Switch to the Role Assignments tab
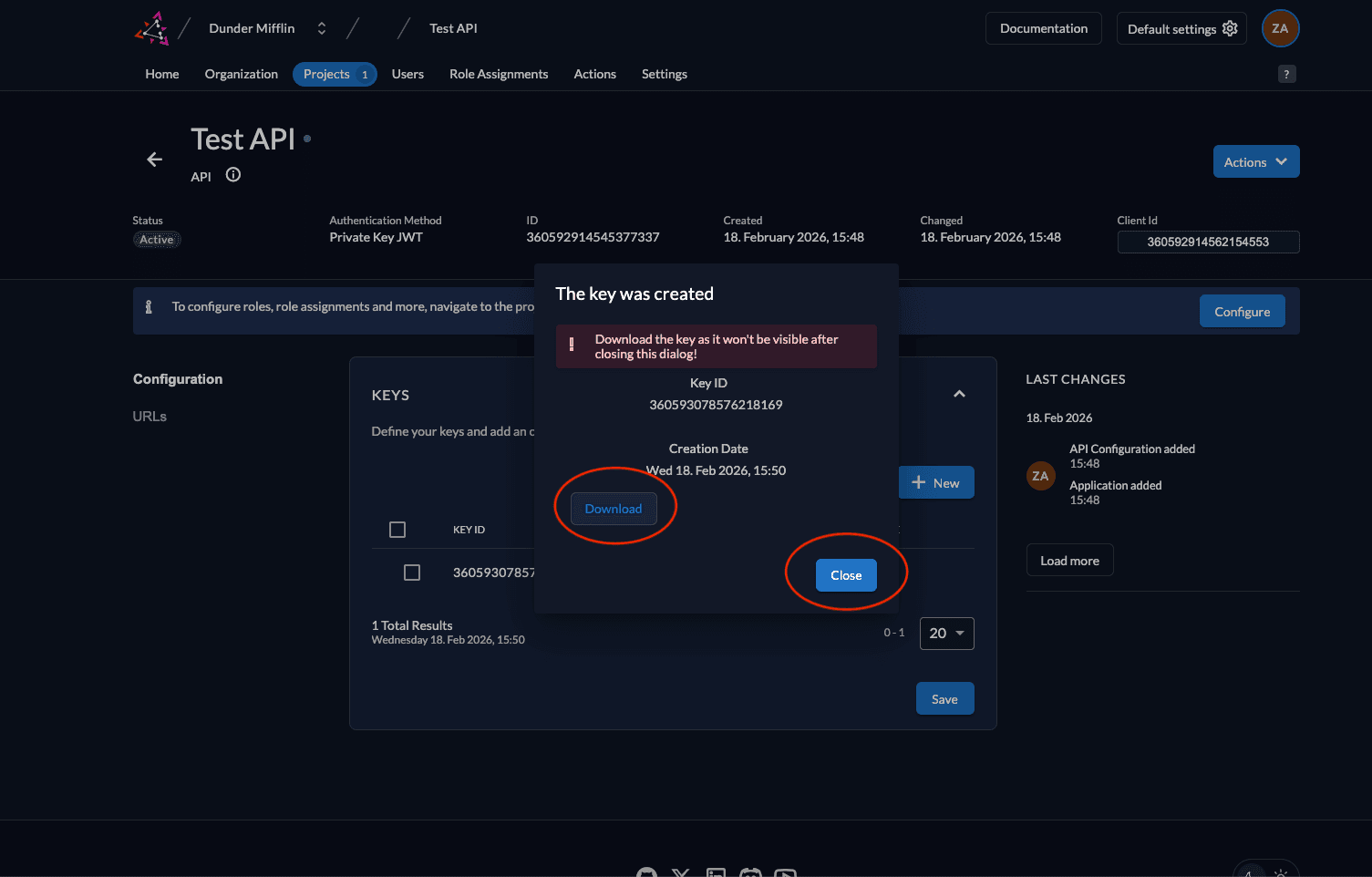 pyautogui.click(x=499, y=75)
